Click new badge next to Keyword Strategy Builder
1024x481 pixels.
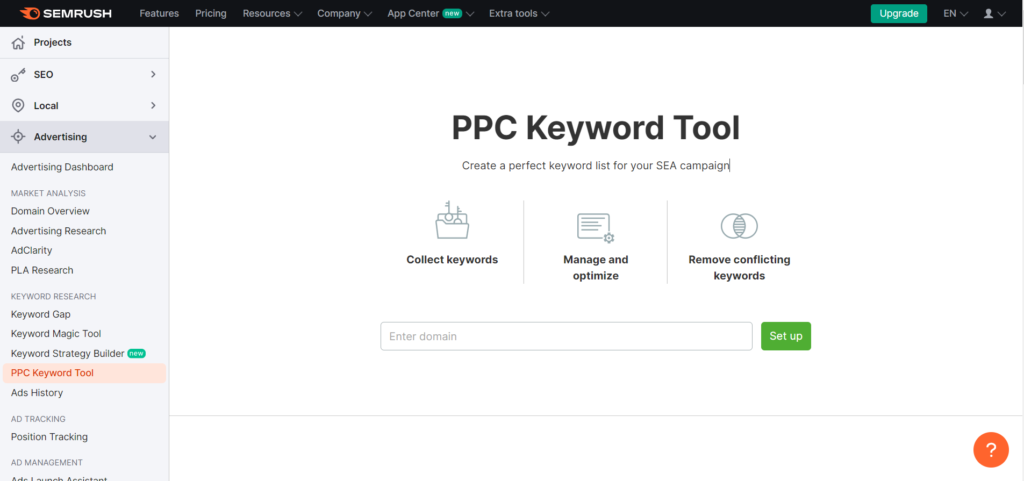136,354
